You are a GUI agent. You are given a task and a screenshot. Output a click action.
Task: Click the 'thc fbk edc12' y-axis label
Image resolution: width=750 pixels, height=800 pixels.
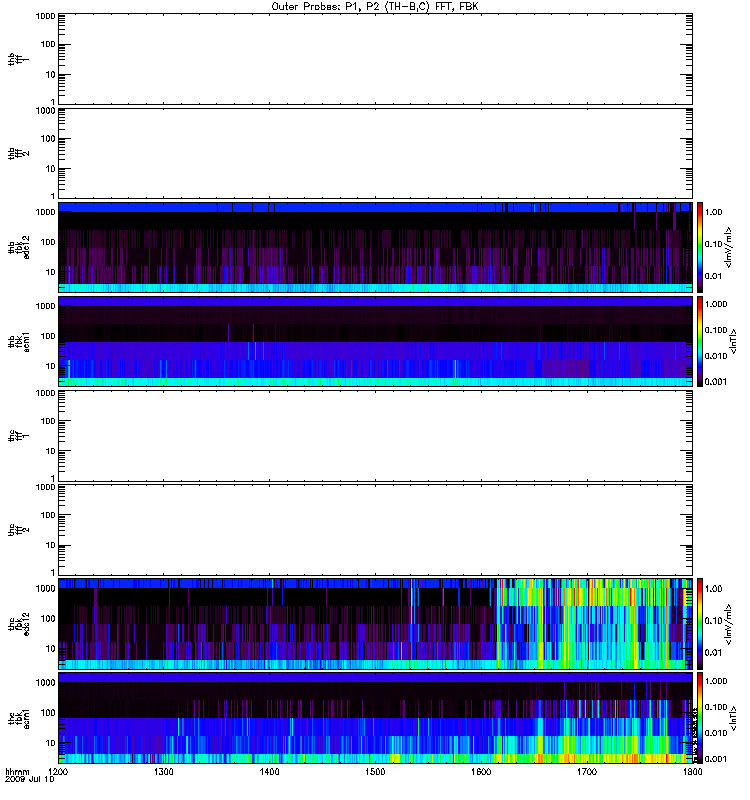pyautogui.click(x=18, y=624)
